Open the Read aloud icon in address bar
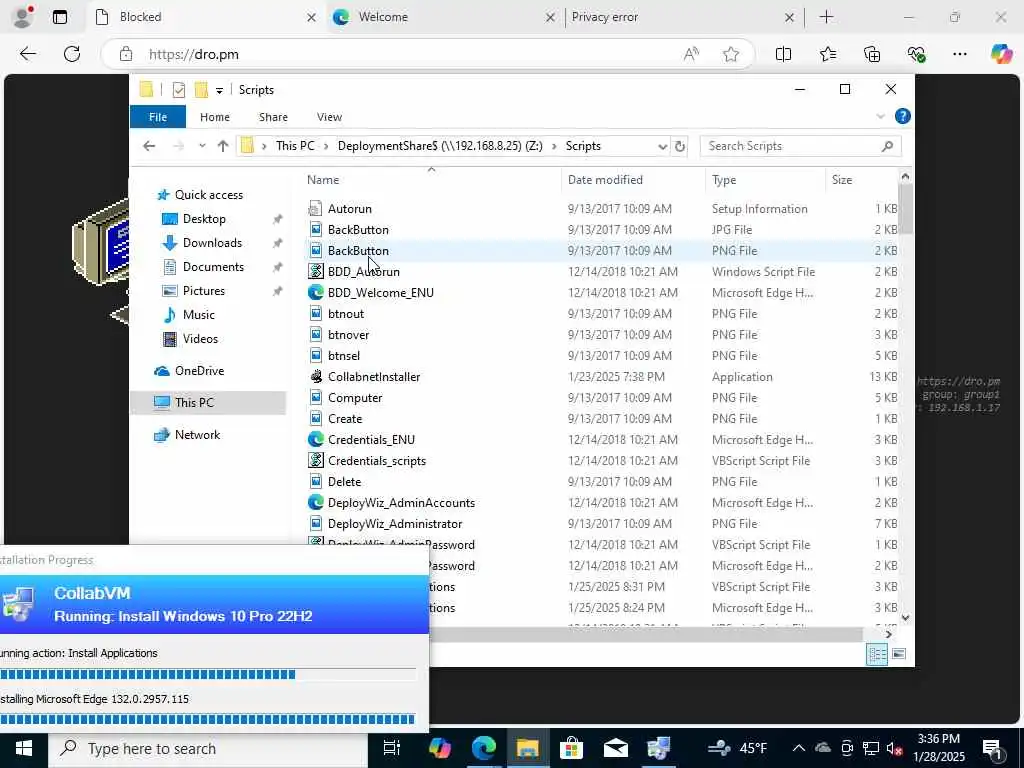The height and width of the screenshot is (768, 1024). pos(691,54)
